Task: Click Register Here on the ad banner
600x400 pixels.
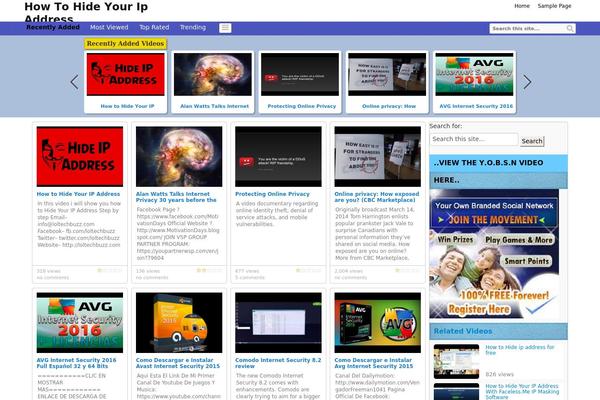Action: pos(479,309)
